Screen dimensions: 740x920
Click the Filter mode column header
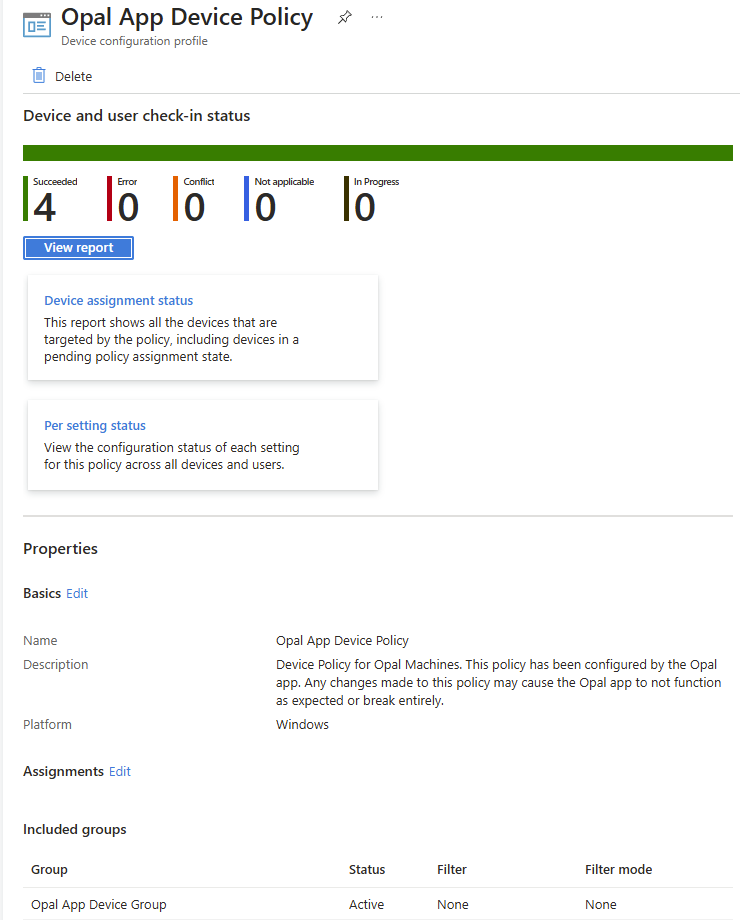coord(618,869)
